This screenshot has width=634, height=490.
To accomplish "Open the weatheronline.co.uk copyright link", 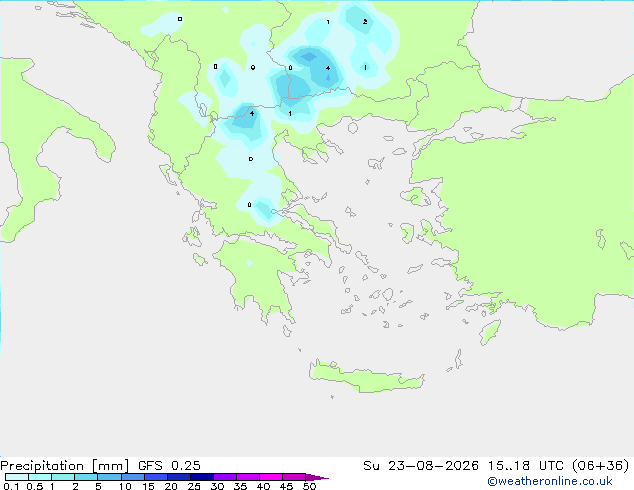I will pos(550,481).
